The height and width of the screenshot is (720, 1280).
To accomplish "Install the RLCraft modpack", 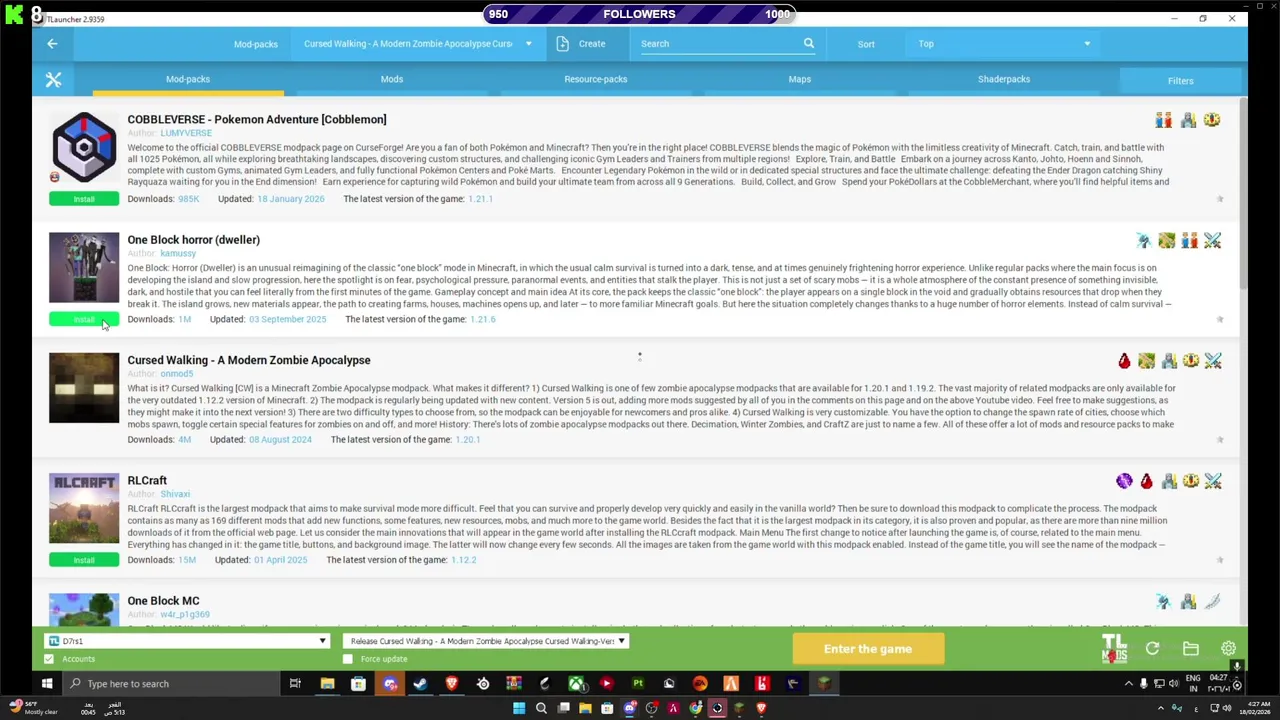I will coord(84,560).
